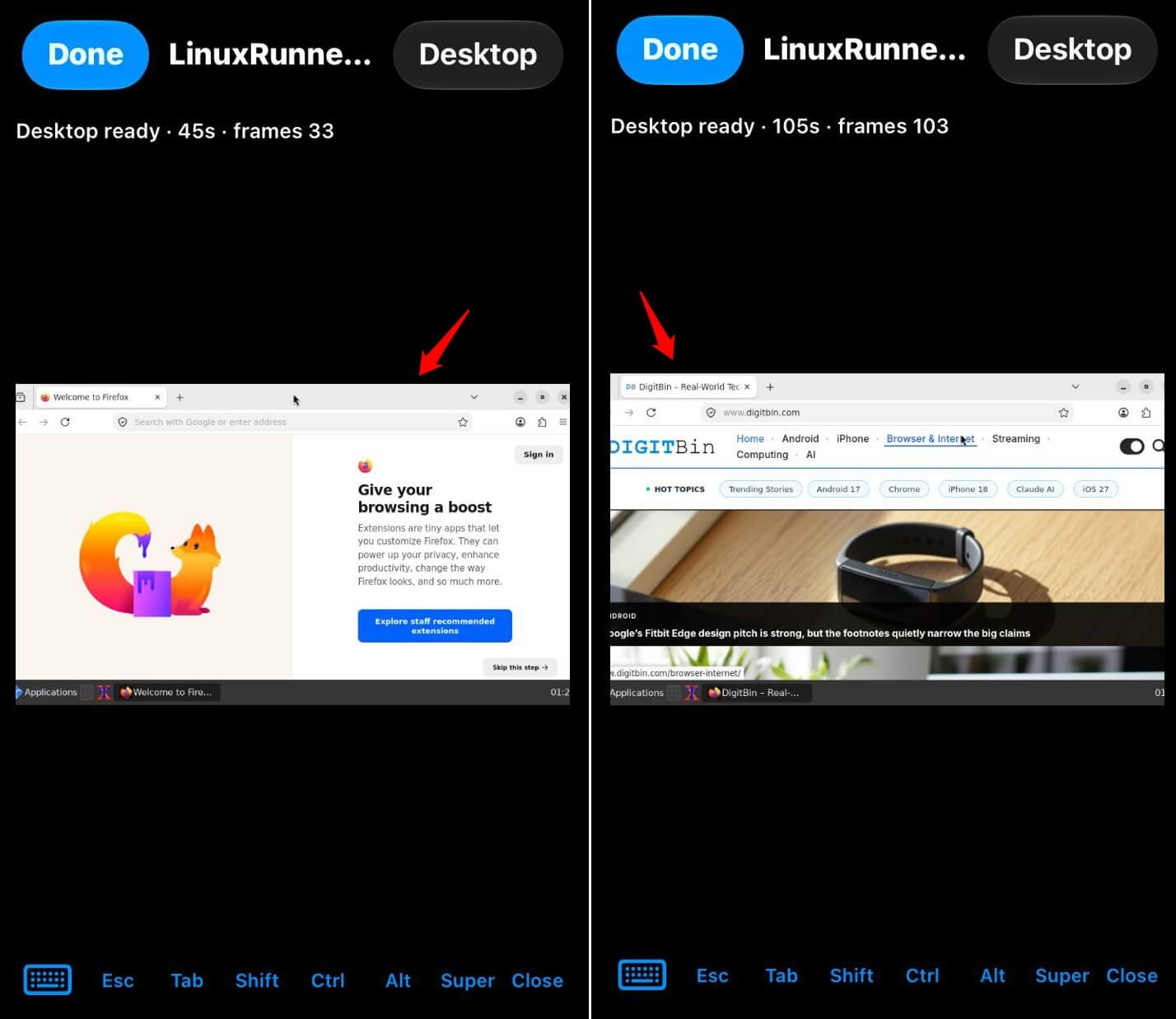Click Skip this step
The width and height of the screenshot is (1176, 1019).
click(x=520, y=667)
